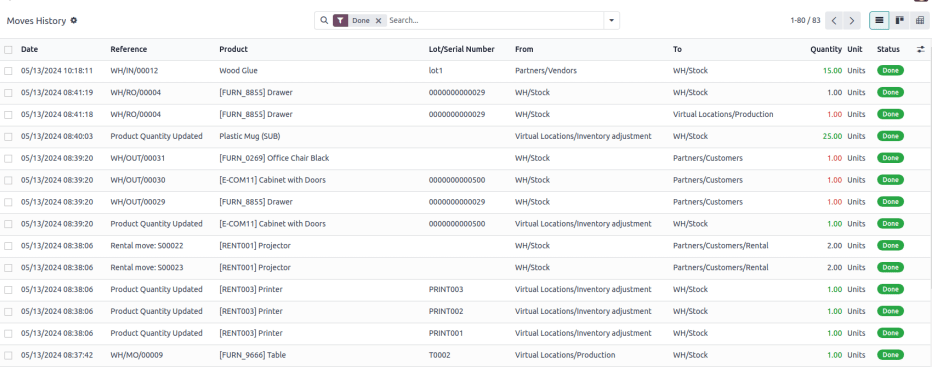Click the 1-80 / 83 pager counter
The height and width of the screenshot is (367, 932).
(x=805, y=20)
